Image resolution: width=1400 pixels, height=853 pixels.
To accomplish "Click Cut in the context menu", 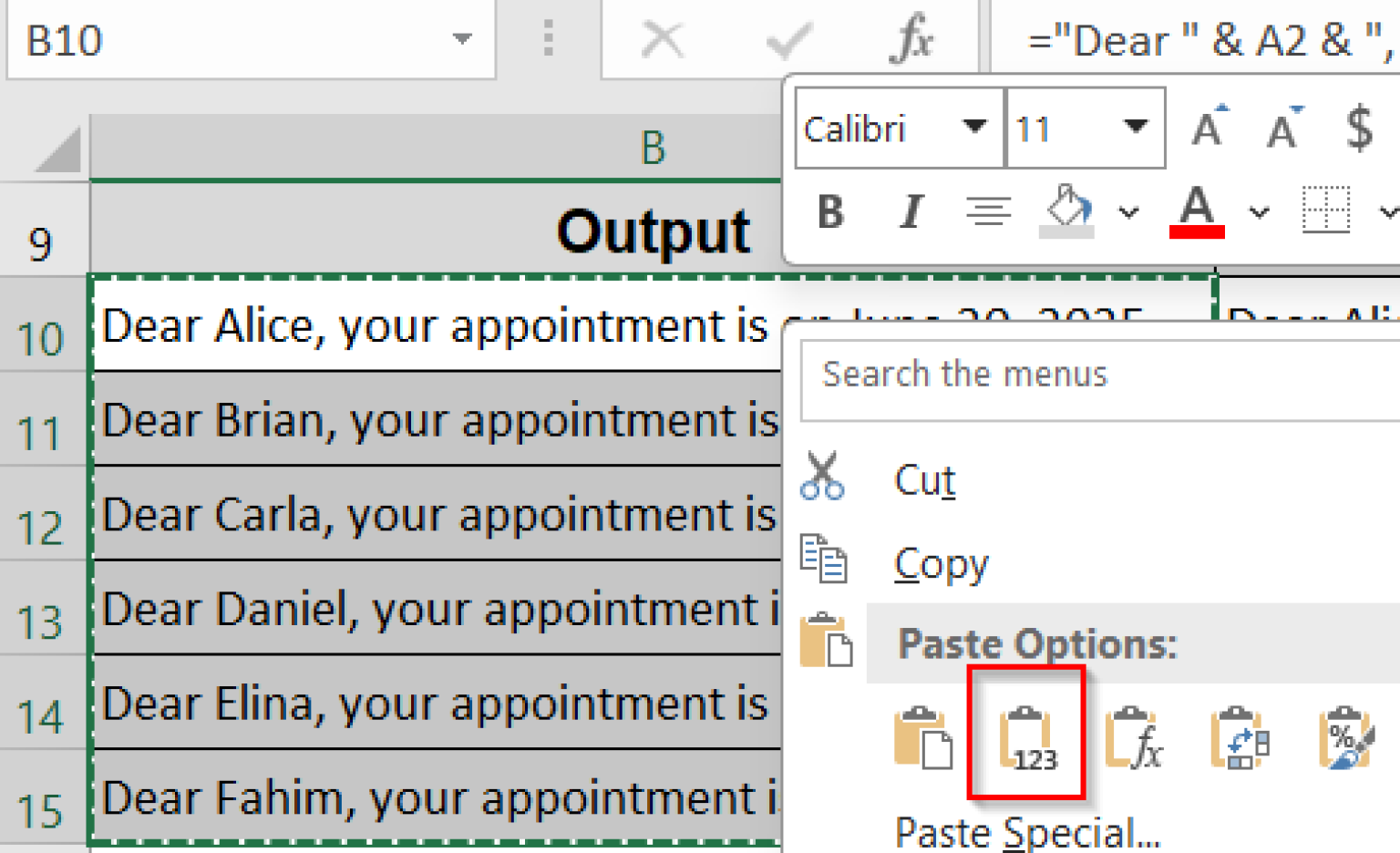I will point(923,480).
